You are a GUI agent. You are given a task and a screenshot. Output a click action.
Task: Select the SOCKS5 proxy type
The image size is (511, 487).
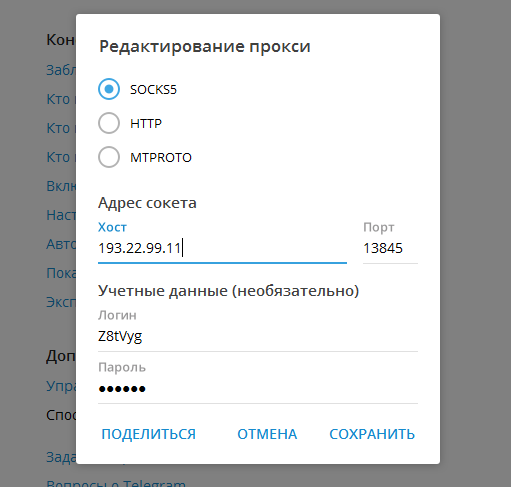109,89
